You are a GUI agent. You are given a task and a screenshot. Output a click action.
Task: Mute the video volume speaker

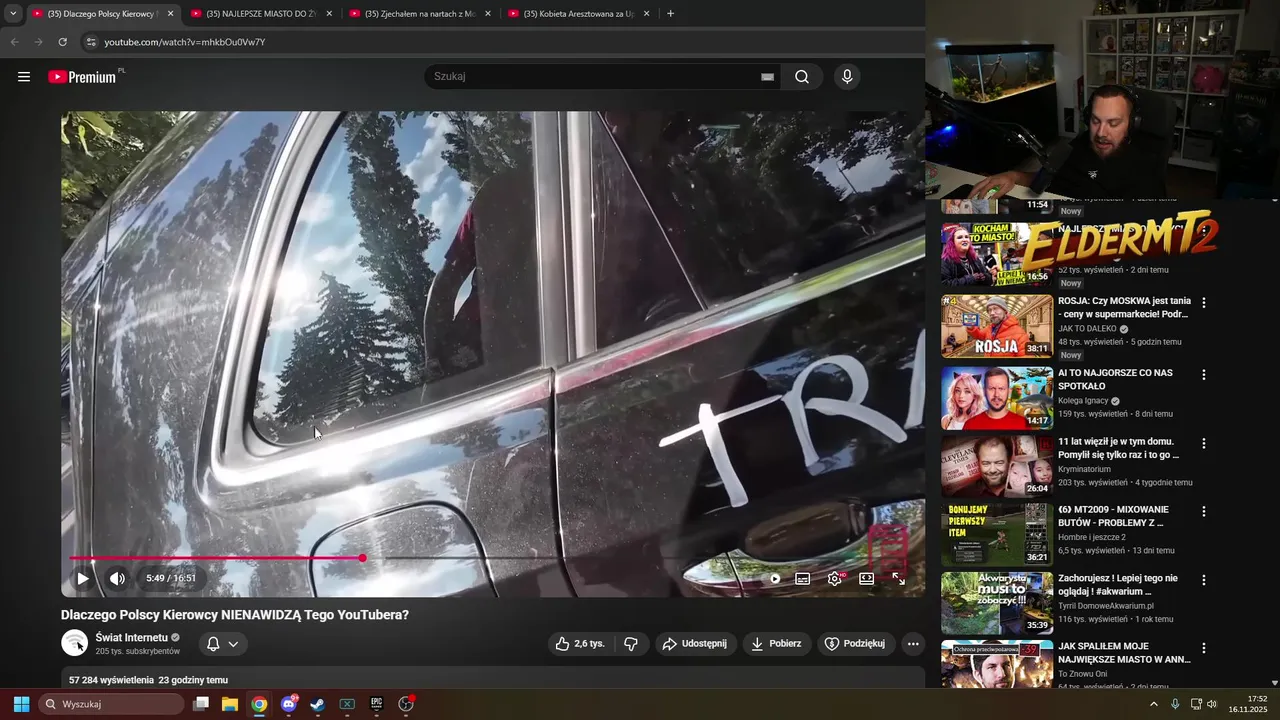pyautogui.click(x=117, y=578)
